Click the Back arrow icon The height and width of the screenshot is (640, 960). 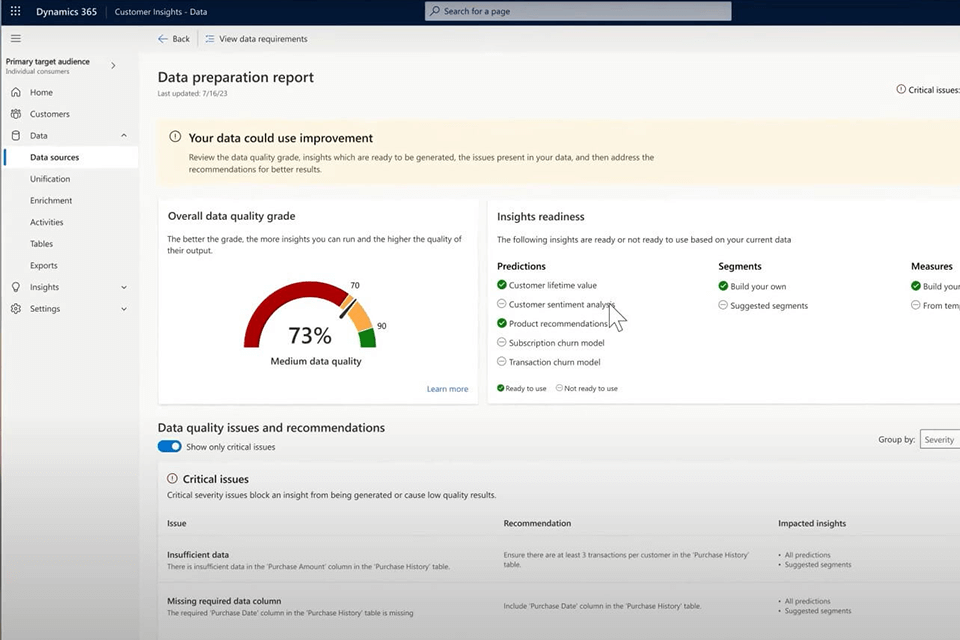coord(163,39)
